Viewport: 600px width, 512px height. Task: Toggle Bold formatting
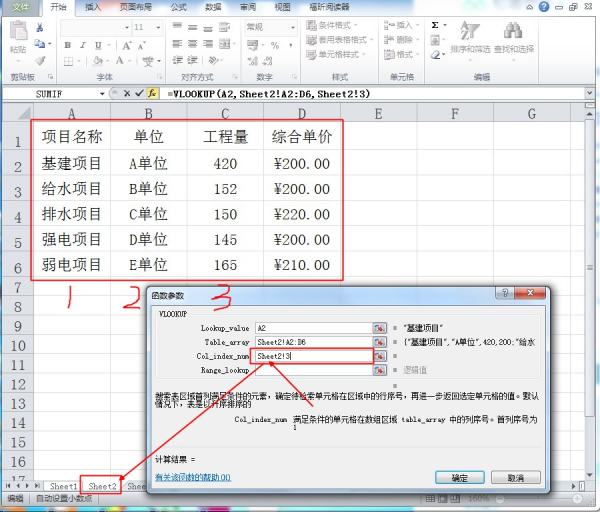point(68,45)
